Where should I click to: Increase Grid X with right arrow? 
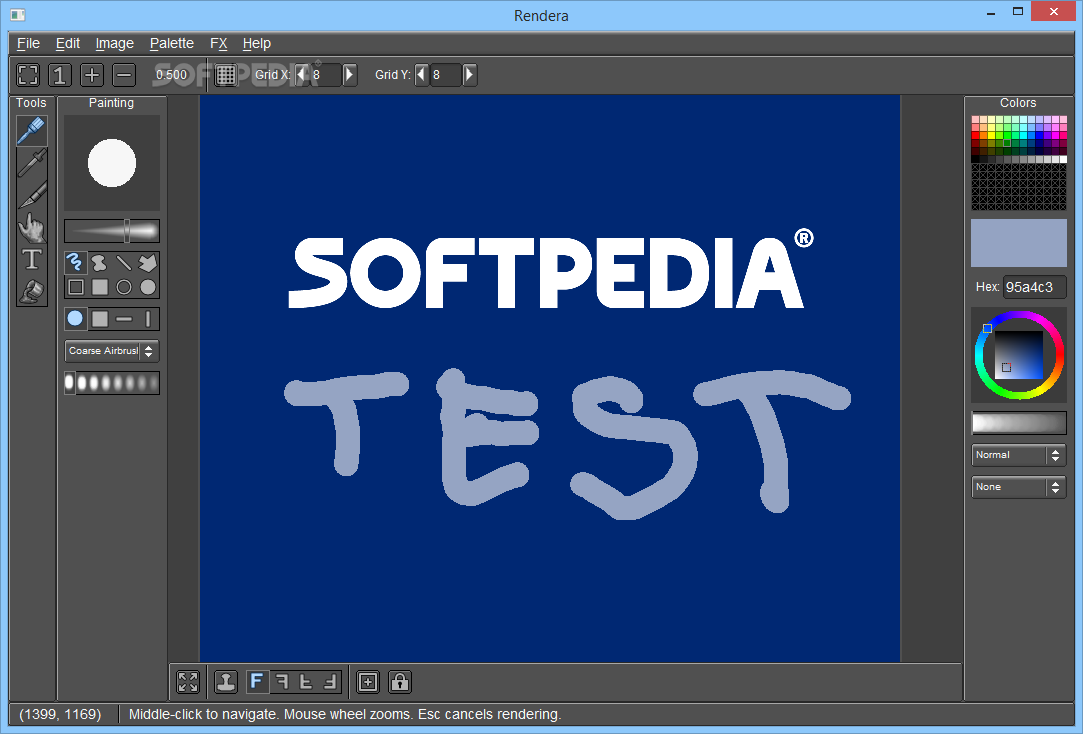pyautogui.click(x=349, y=75)
